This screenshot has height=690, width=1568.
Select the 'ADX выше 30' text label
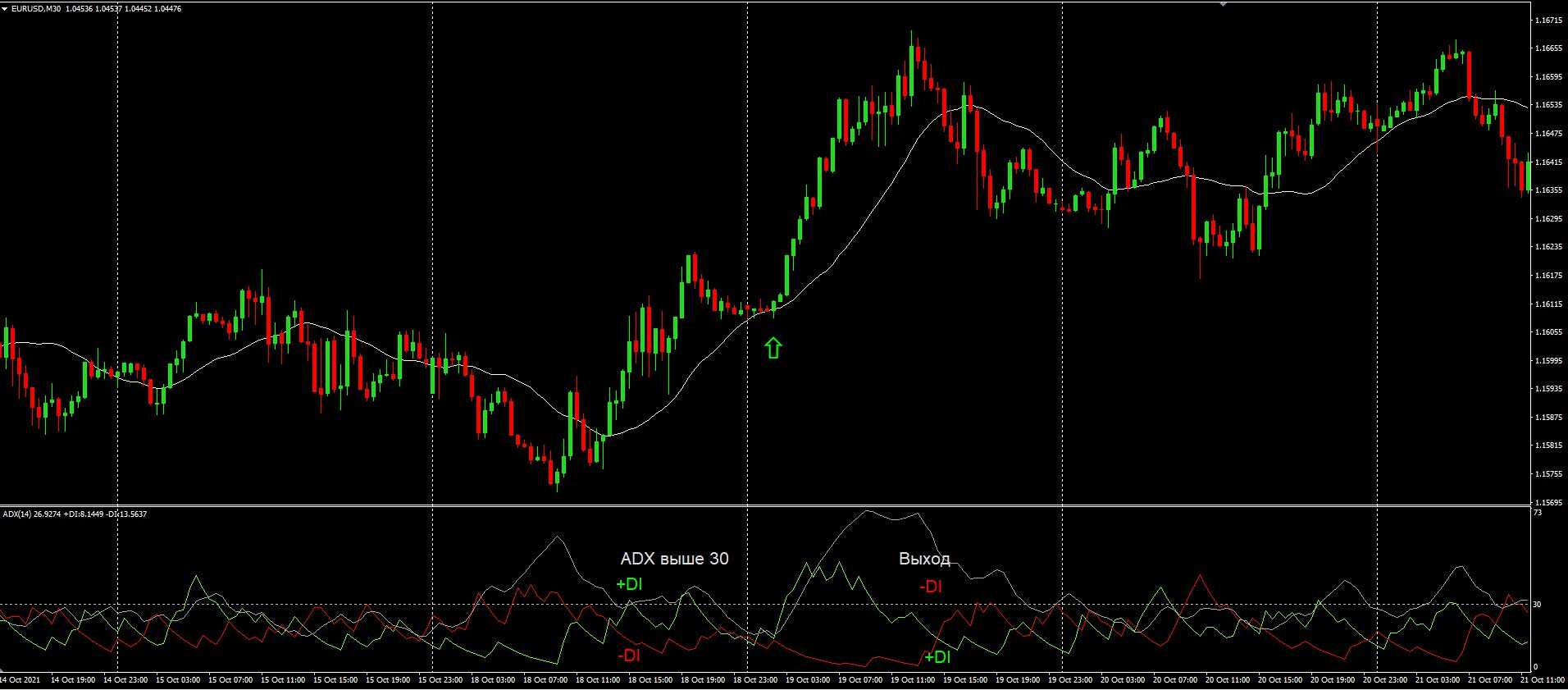(x=674, y=559)
